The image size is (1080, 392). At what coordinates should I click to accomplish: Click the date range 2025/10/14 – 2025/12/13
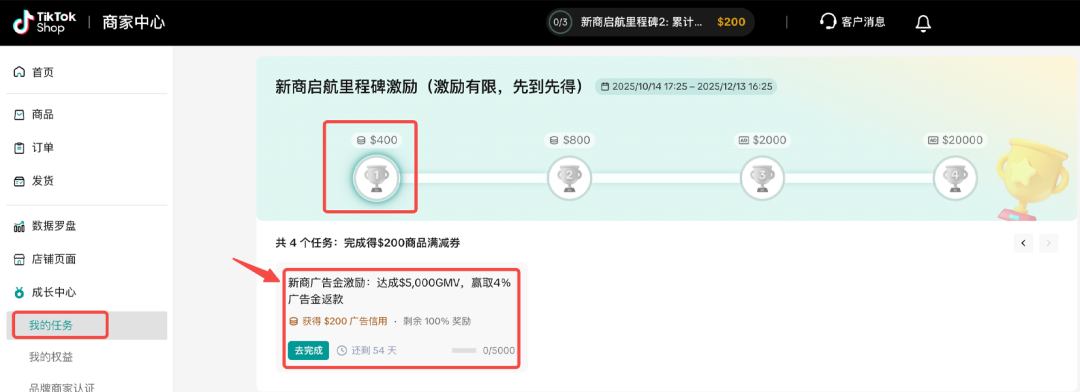[692, 87]
